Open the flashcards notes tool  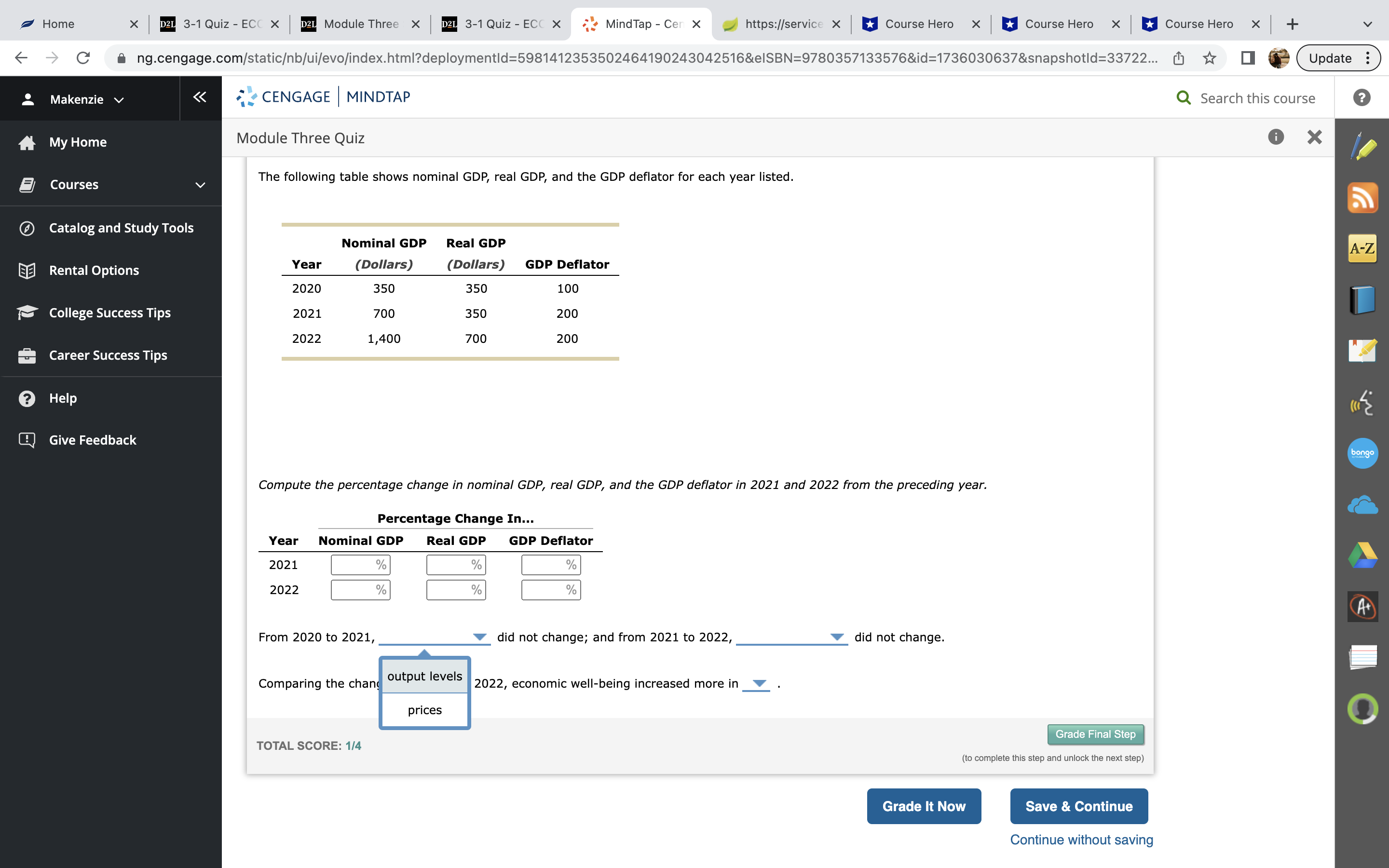1363,657
